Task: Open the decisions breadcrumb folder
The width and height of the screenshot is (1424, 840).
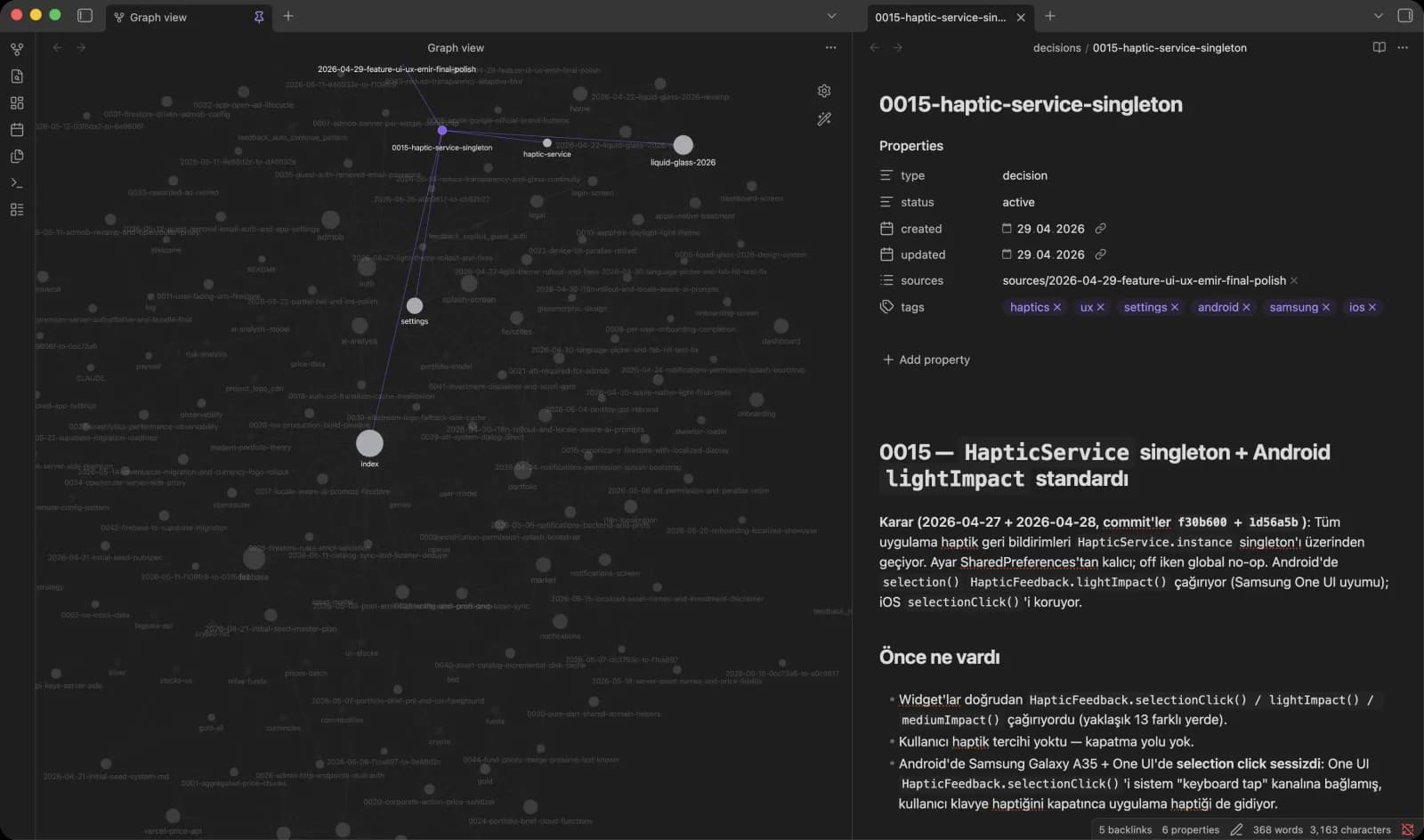Action: click(1056, 48)
